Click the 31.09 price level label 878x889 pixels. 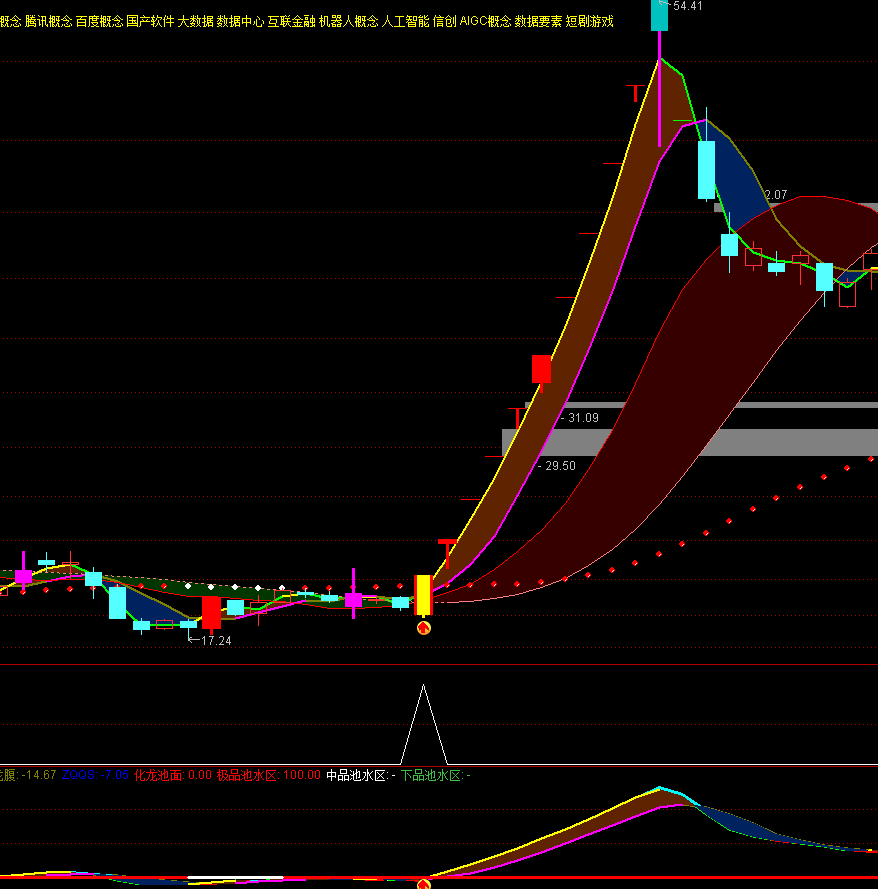click(582, 418)
